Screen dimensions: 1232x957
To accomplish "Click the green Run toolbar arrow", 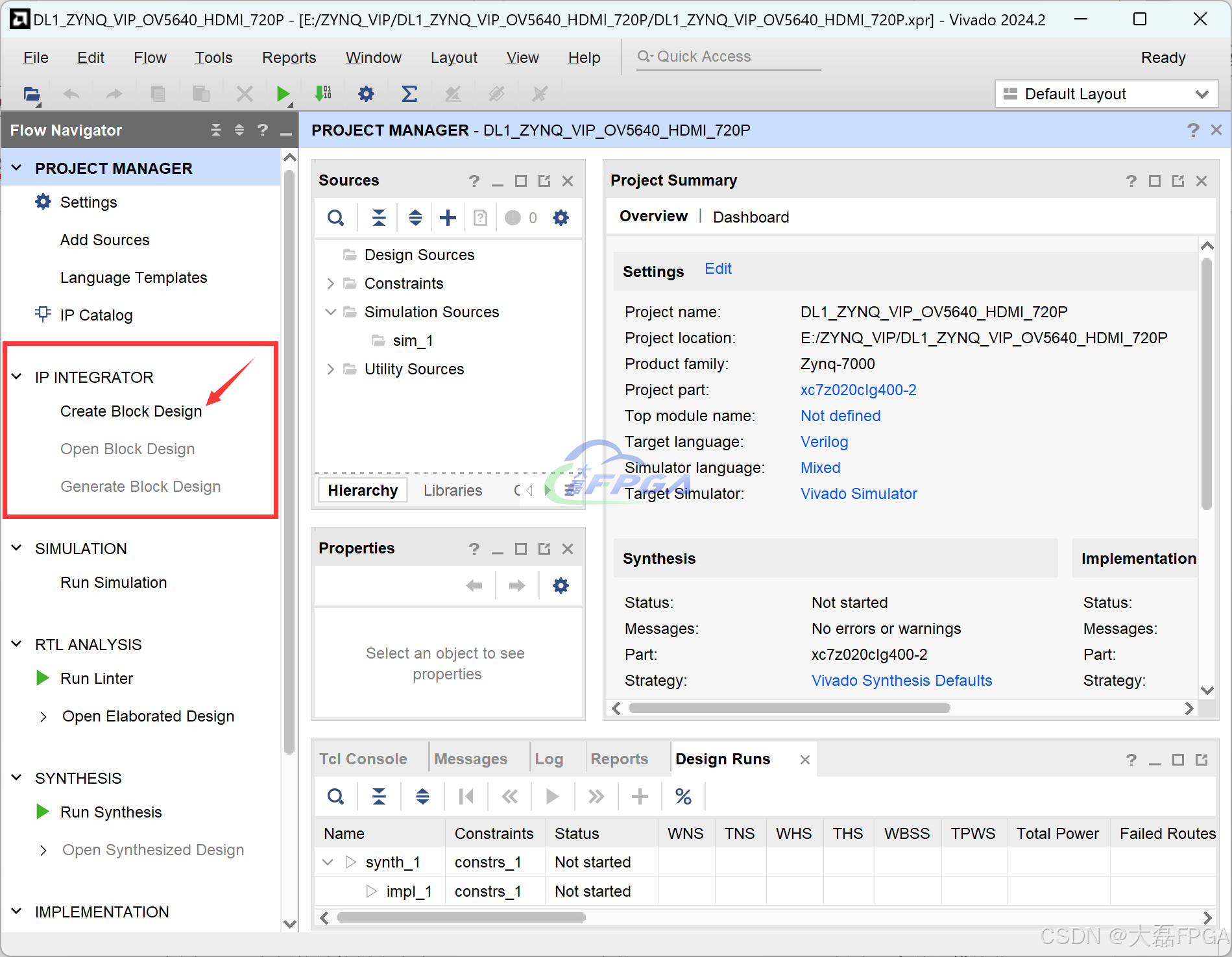I will [283, 94].
